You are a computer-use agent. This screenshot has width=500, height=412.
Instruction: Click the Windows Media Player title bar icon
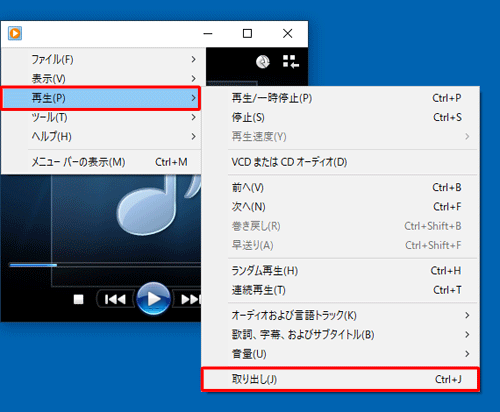click(15, 33)
